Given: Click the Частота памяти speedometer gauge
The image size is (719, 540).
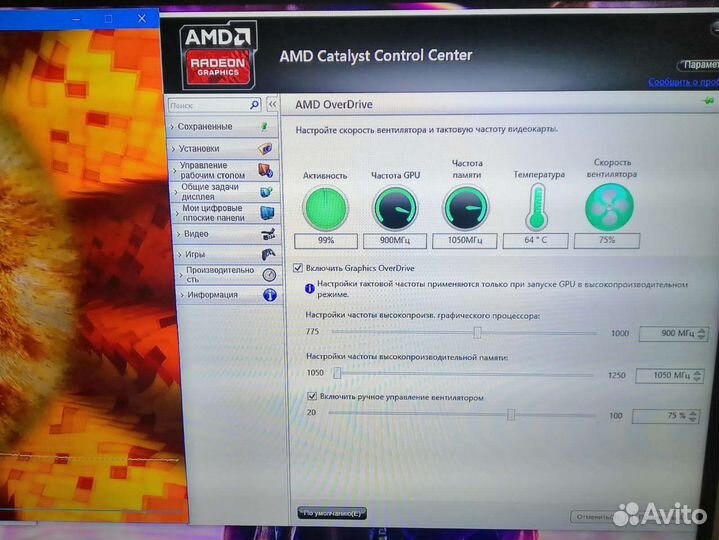Looking at the screenshot, I should pos(465,207).
